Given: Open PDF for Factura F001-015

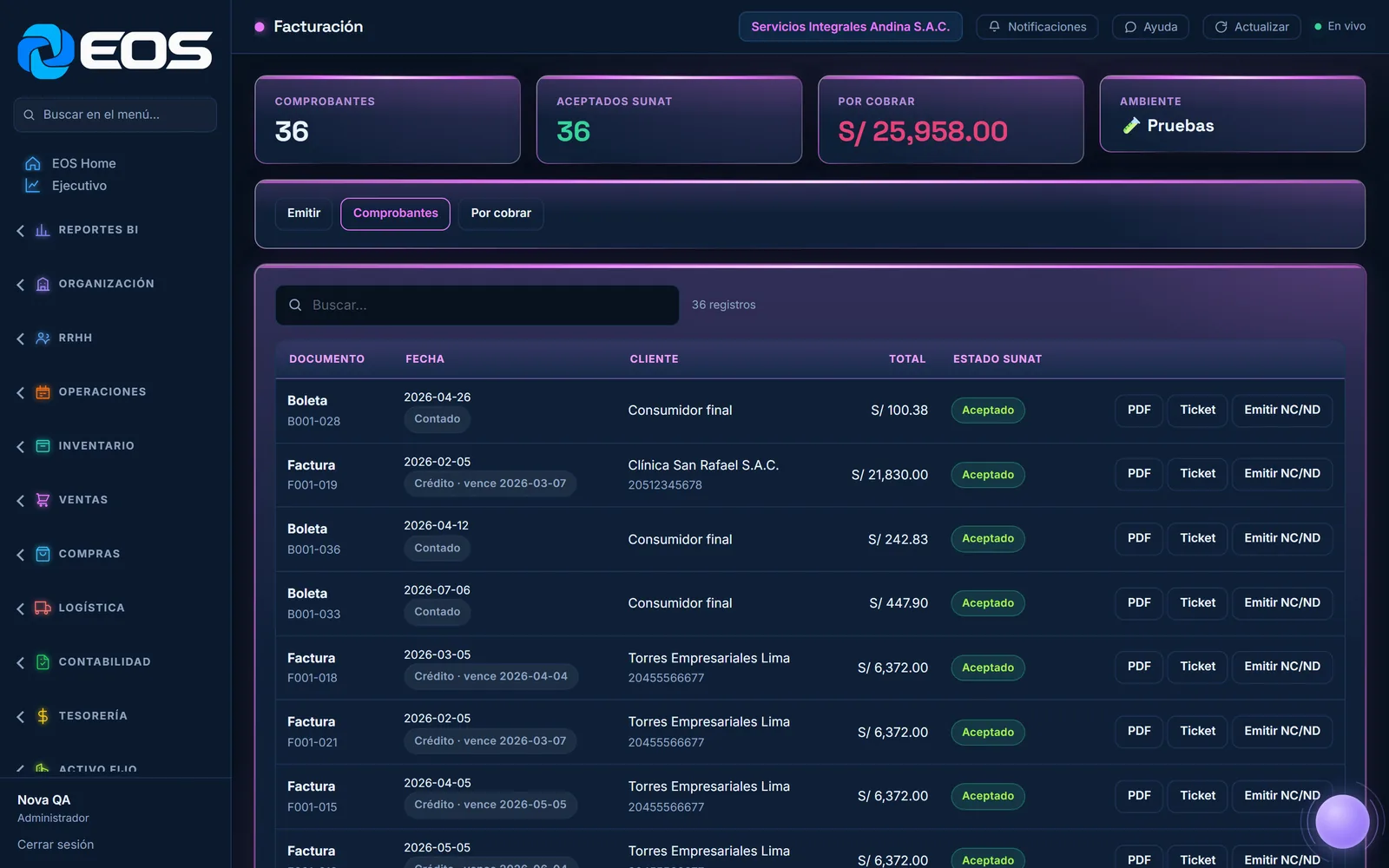Looking at the screenshot, I should (x=1138, y=795).
